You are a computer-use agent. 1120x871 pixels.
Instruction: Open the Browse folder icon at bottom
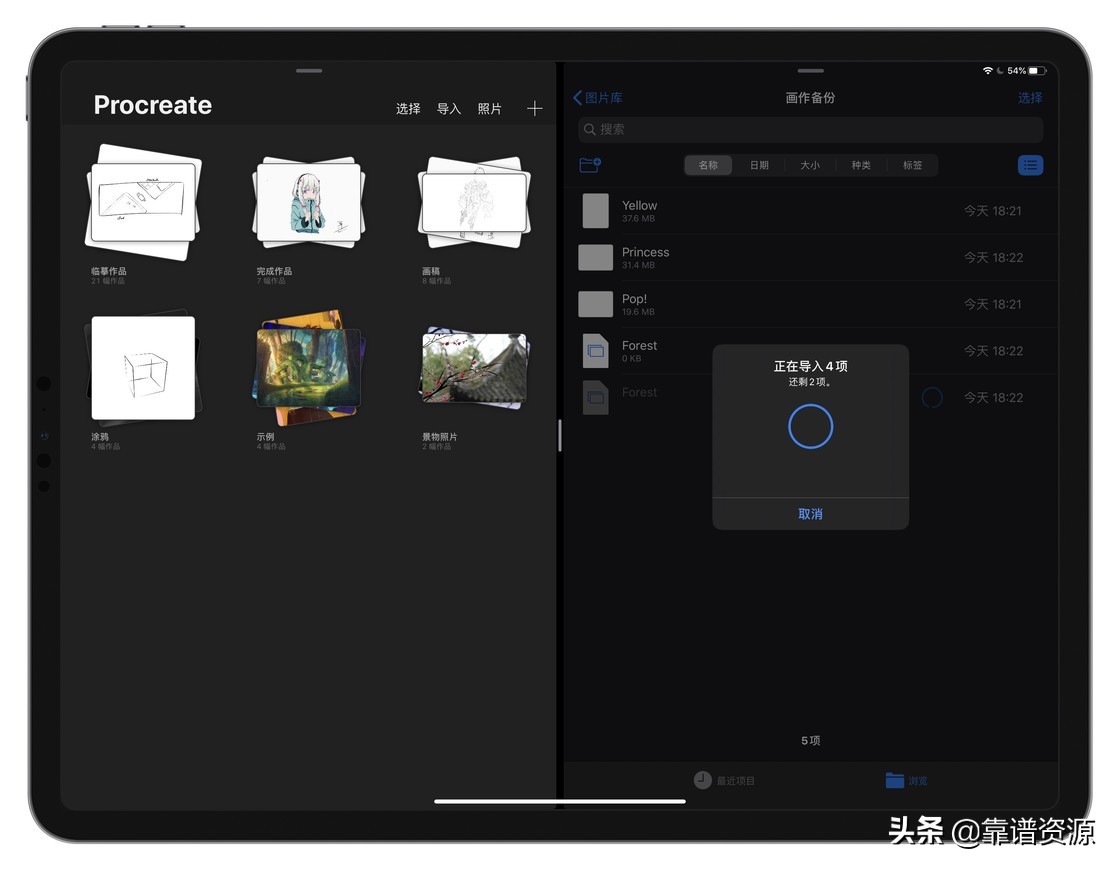point(895,781)
